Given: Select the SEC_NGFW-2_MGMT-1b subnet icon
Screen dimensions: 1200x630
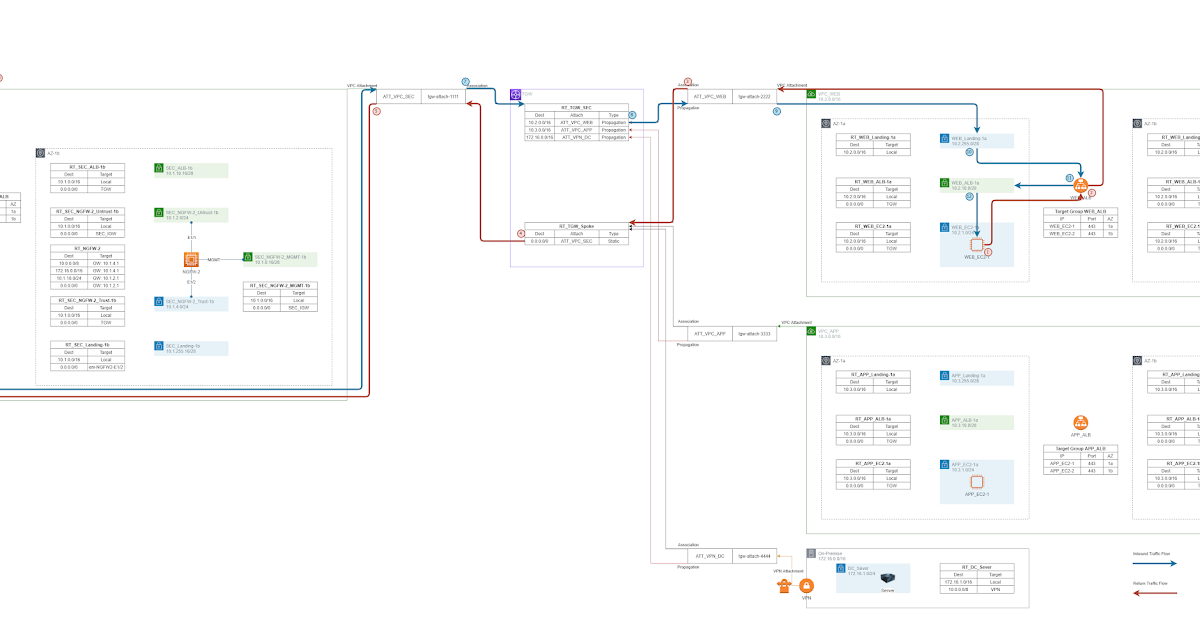Looking at the screenshot, I should pos(246,256).
